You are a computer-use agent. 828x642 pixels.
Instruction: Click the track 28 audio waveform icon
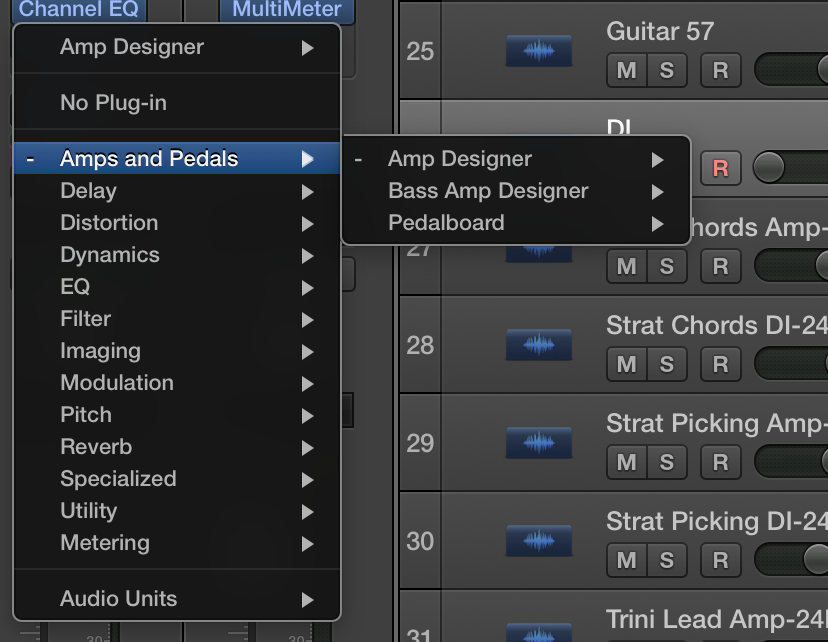pyautogui.click(x=539, y=345)
